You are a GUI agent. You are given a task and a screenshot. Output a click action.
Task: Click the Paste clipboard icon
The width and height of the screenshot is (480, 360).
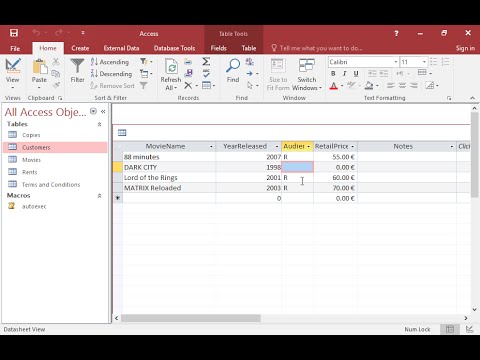click(39, 66)
